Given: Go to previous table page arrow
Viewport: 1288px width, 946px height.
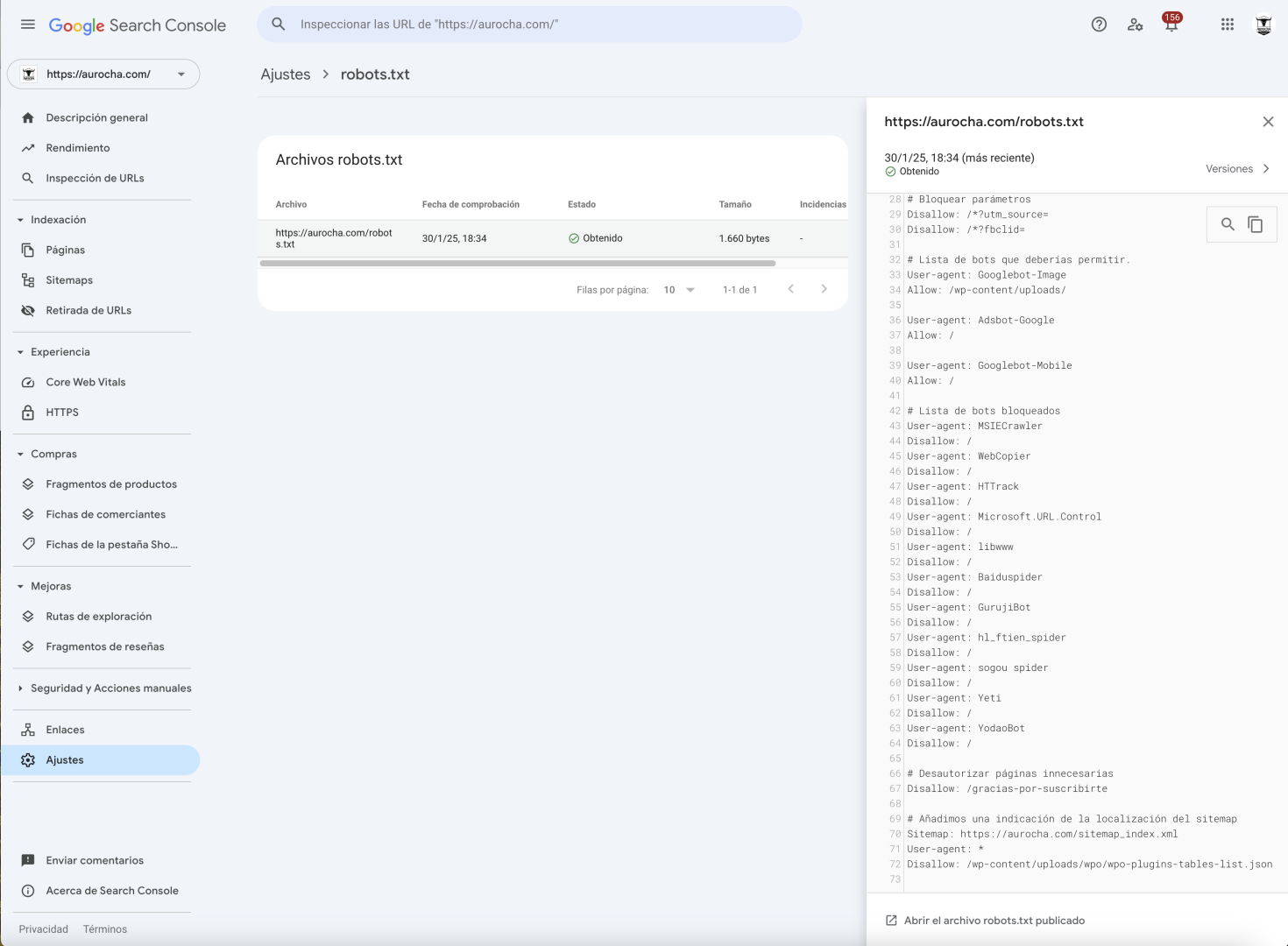Looking at the screenshot, I should pyautogui.click(x=790, y=289).
